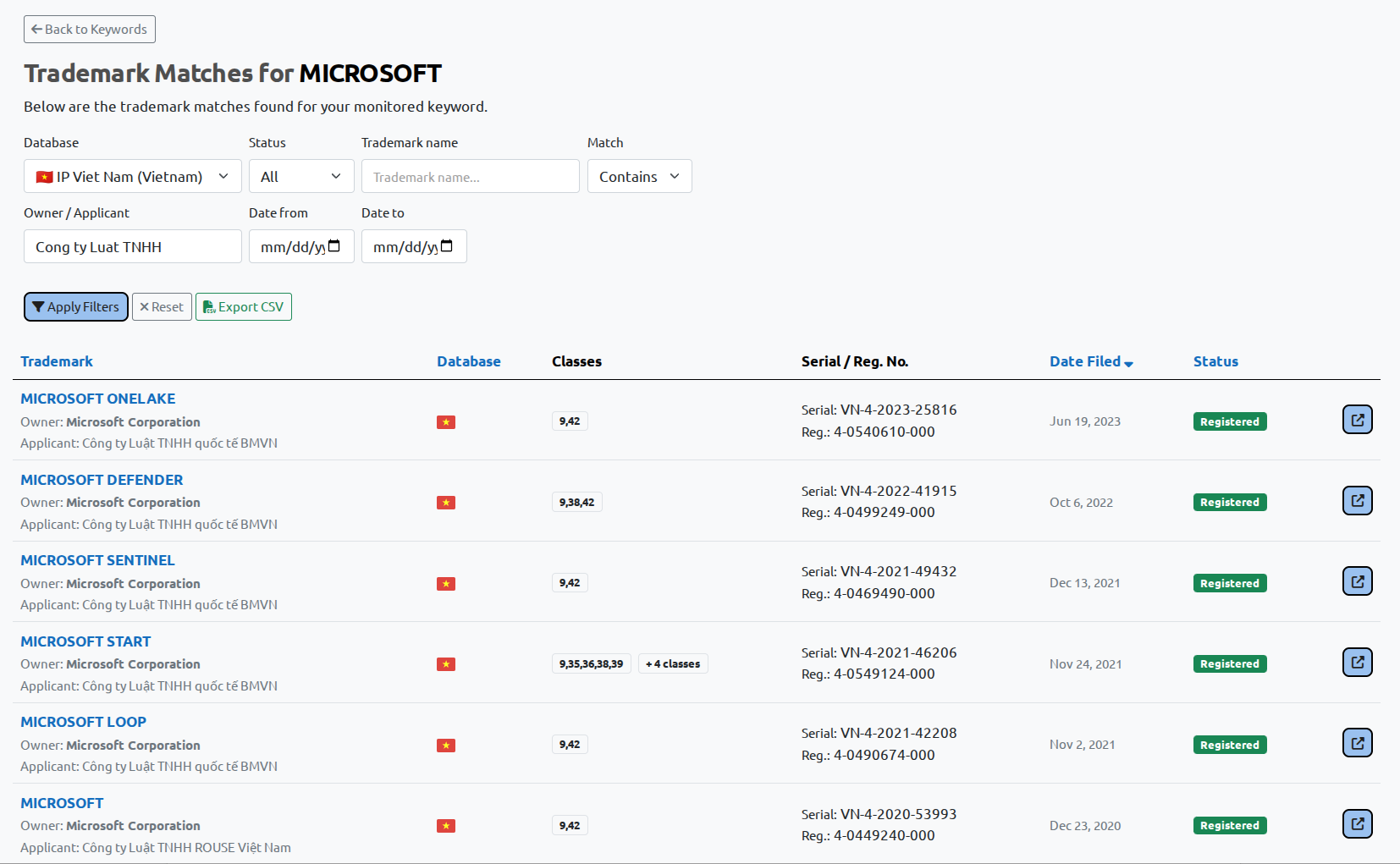Click Vietnam flag in MICROSOFT LOOP row
The width and height of the screenshot is (1400, 864).
(446, 746)
